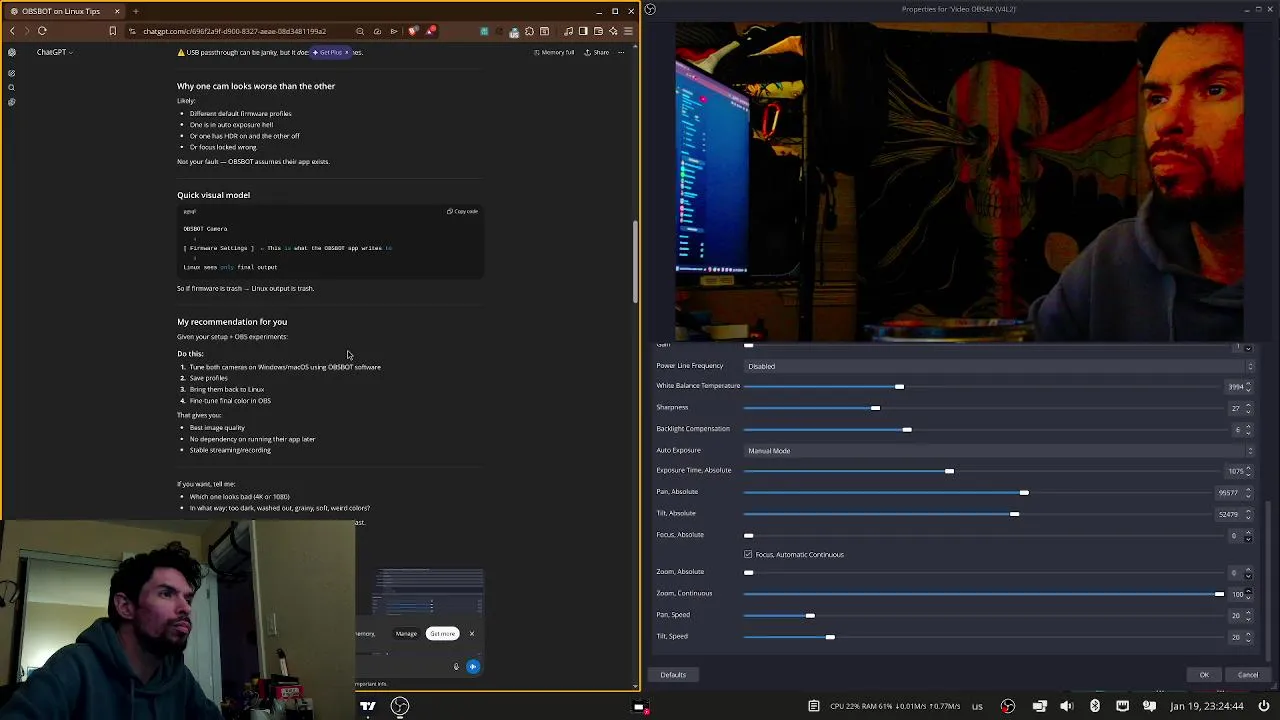Cancel the OBS Properties dialog
The height and width of the screenshot is (720, 1280).
click(x=1248, y=675)
